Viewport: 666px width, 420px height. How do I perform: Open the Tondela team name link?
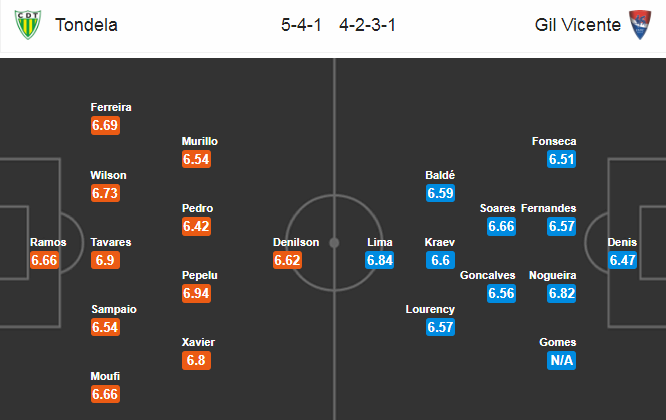[86, 25]
